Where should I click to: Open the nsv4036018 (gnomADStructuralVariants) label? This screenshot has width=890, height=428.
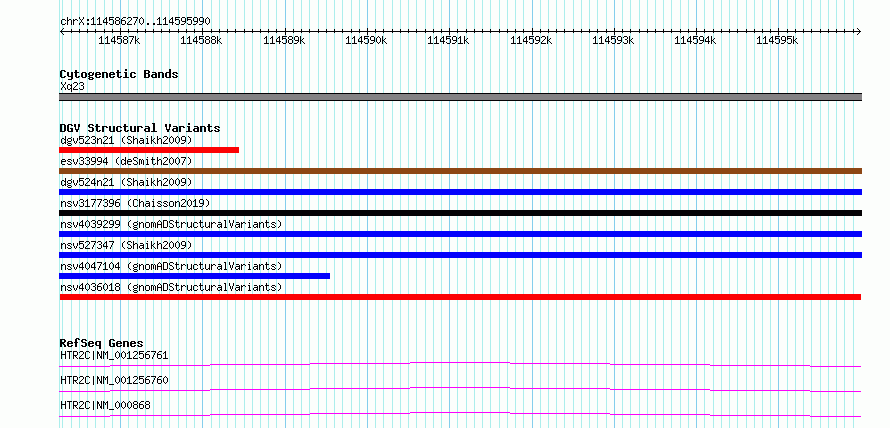[x=171, y=287]
